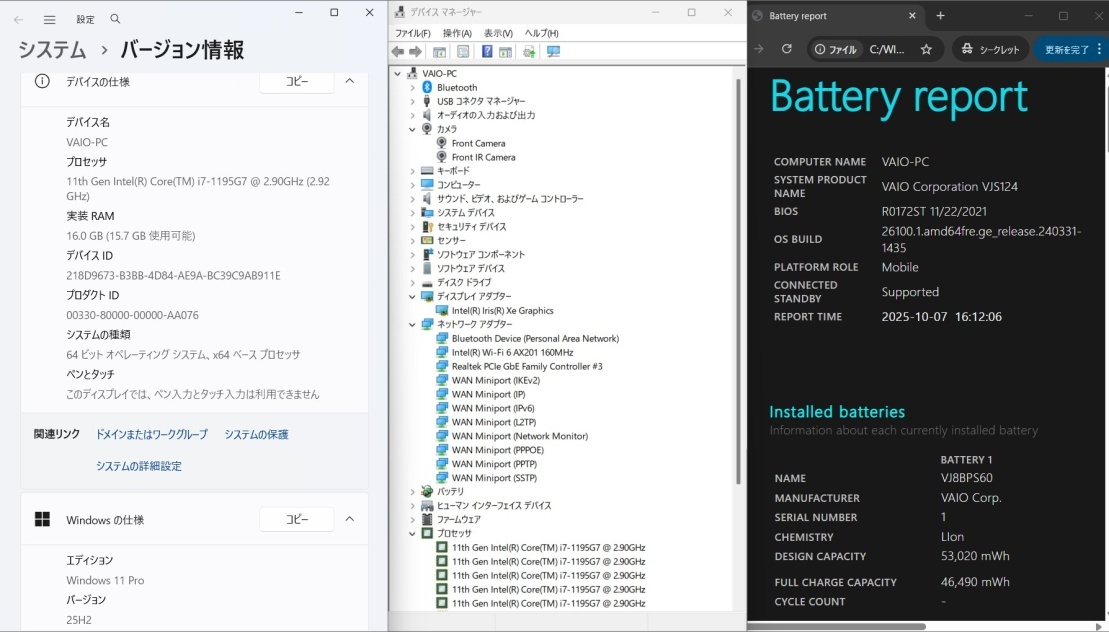The height and width of the screenshot is (632, 1109).
Task: Open the 操作(A) menu
Action: coord(457,33)
